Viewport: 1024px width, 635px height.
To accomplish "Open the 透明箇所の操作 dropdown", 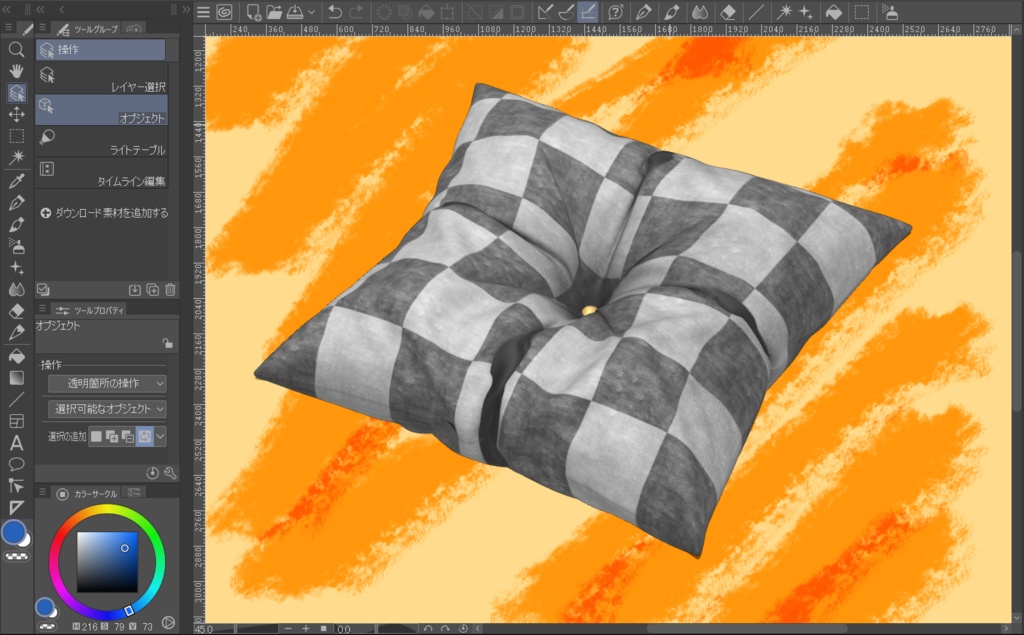I will coord(107,383).
